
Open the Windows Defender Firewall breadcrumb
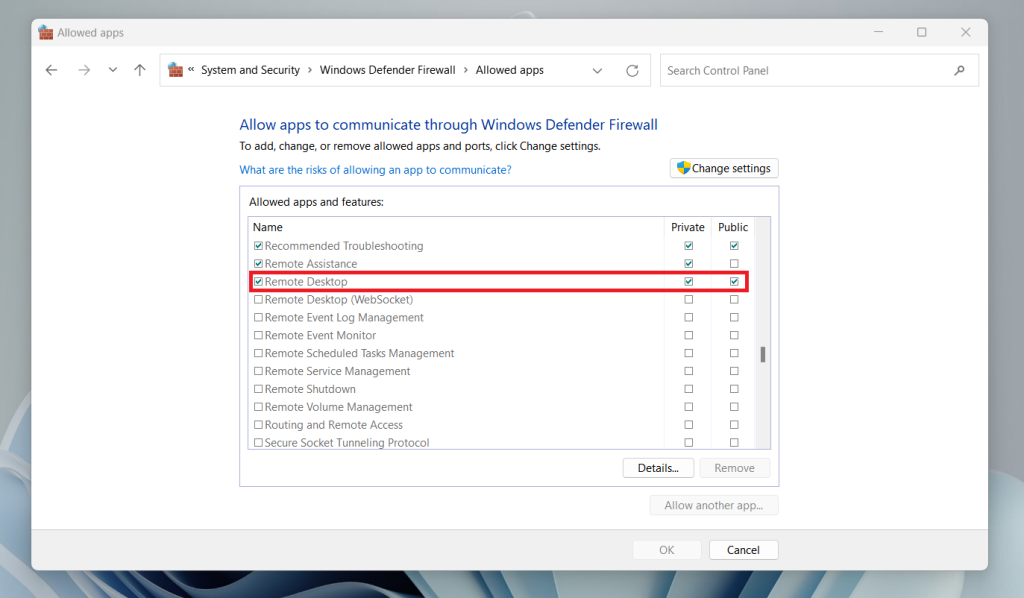click(x=387, y=70)
